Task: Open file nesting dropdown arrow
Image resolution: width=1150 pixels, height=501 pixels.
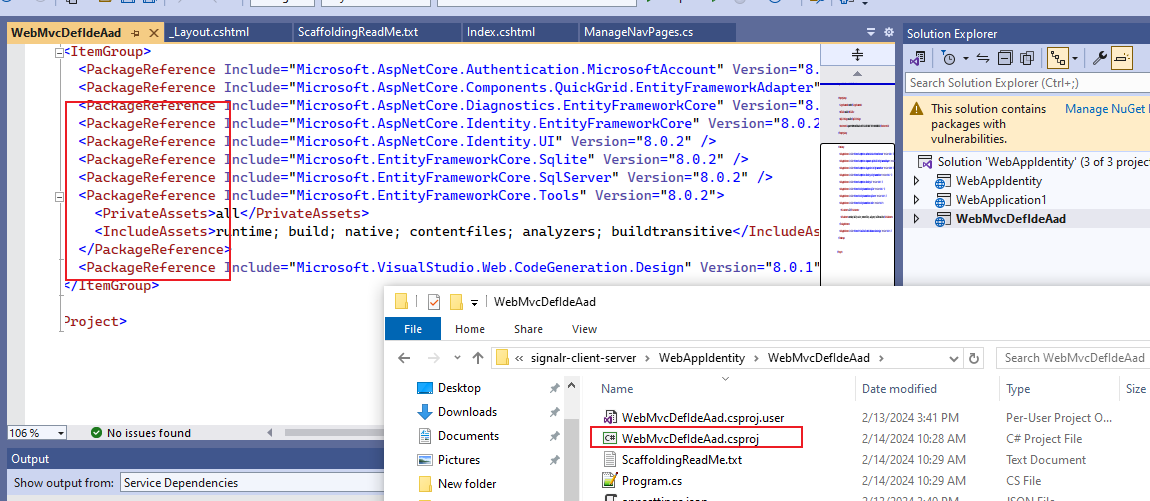Action: [x=1075, y=58]
